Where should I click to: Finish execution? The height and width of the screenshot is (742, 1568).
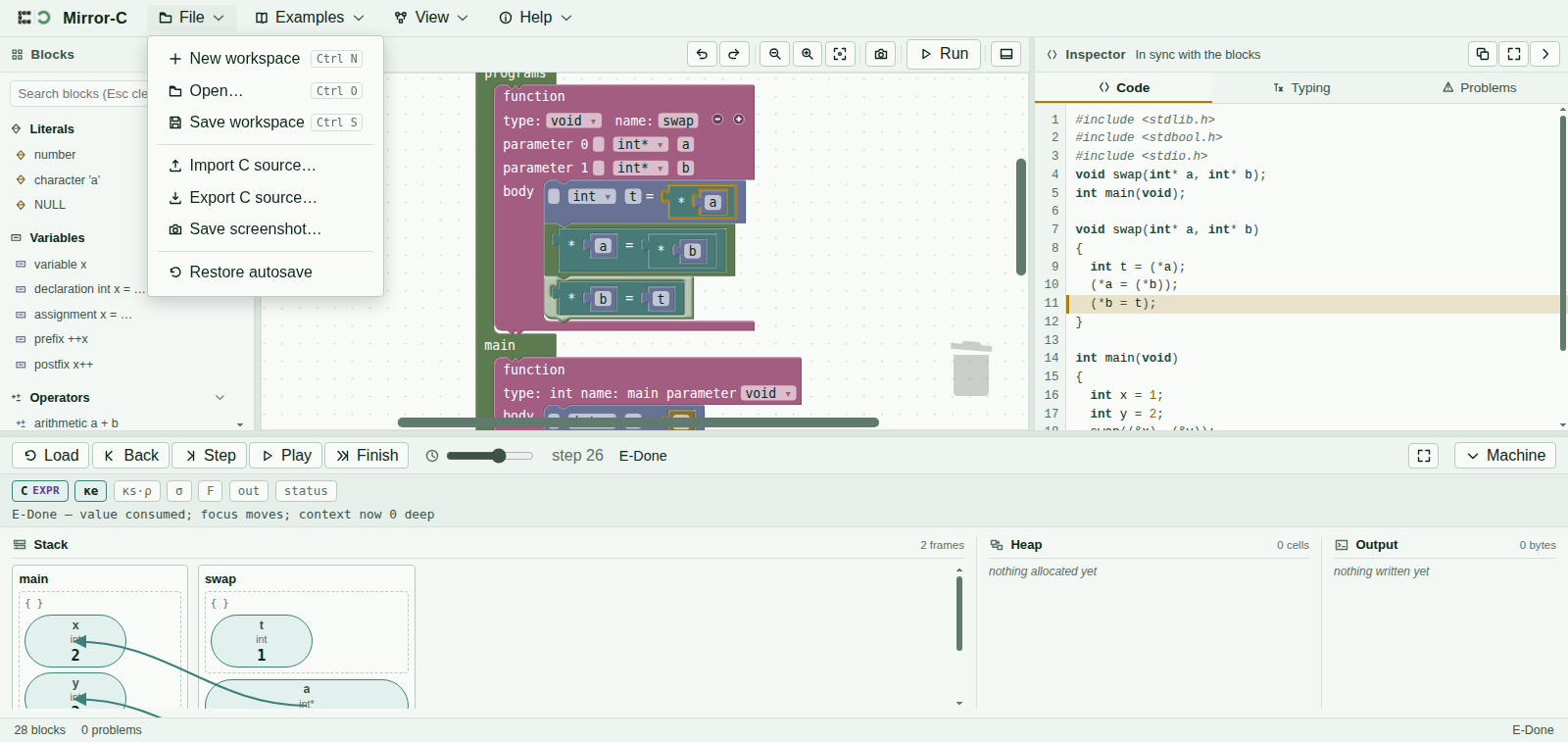[367, 456]
